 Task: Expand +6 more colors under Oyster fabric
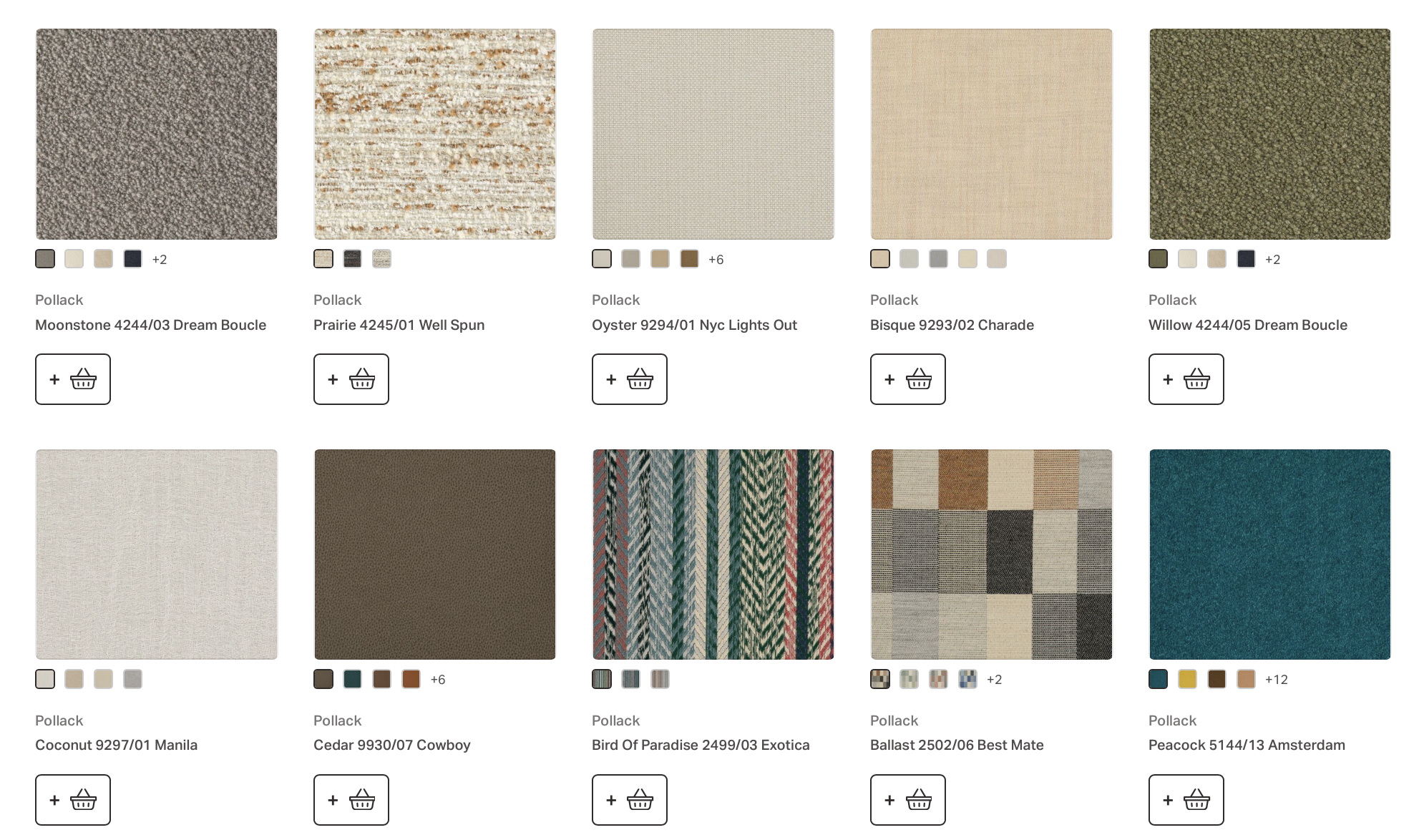click(716, 260)
